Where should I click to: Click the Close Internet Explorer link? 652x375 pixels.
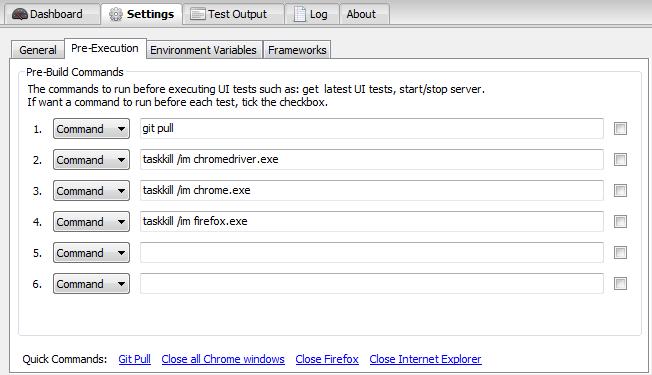coord(425,359)
